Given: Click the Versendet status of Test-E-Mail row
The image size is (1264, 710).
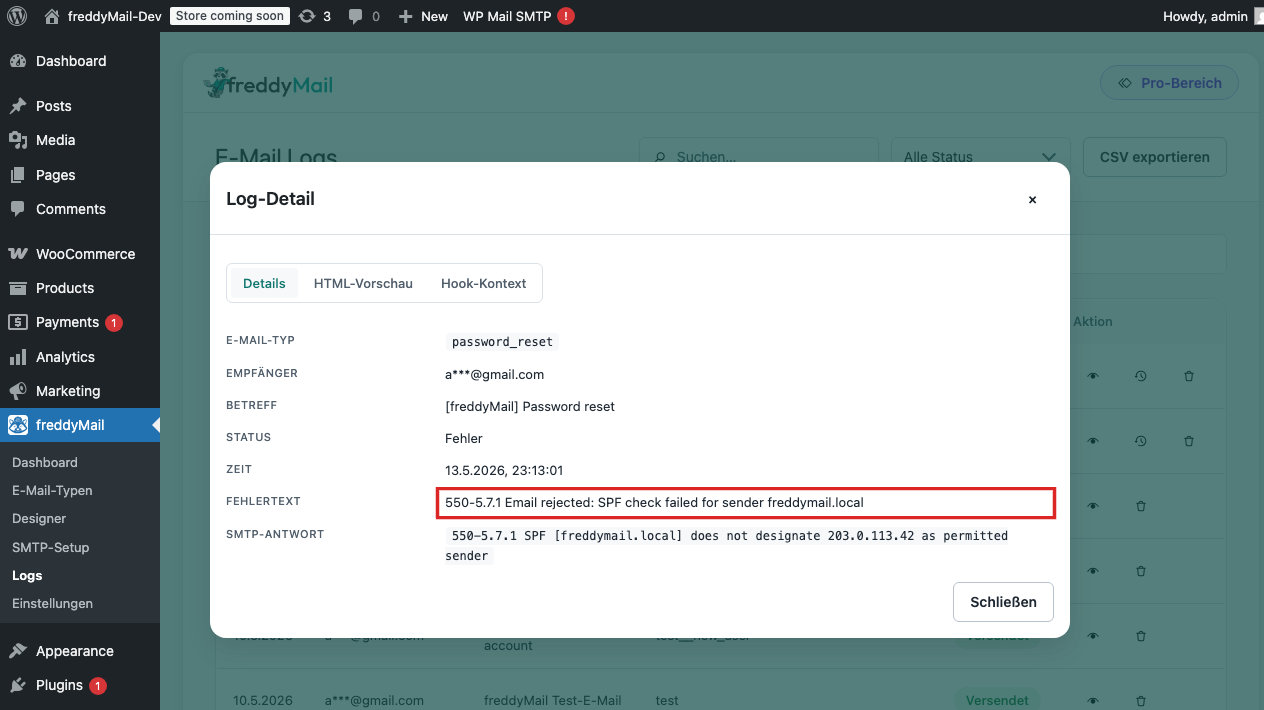Looking at the screenshot, I should [997, 701].
